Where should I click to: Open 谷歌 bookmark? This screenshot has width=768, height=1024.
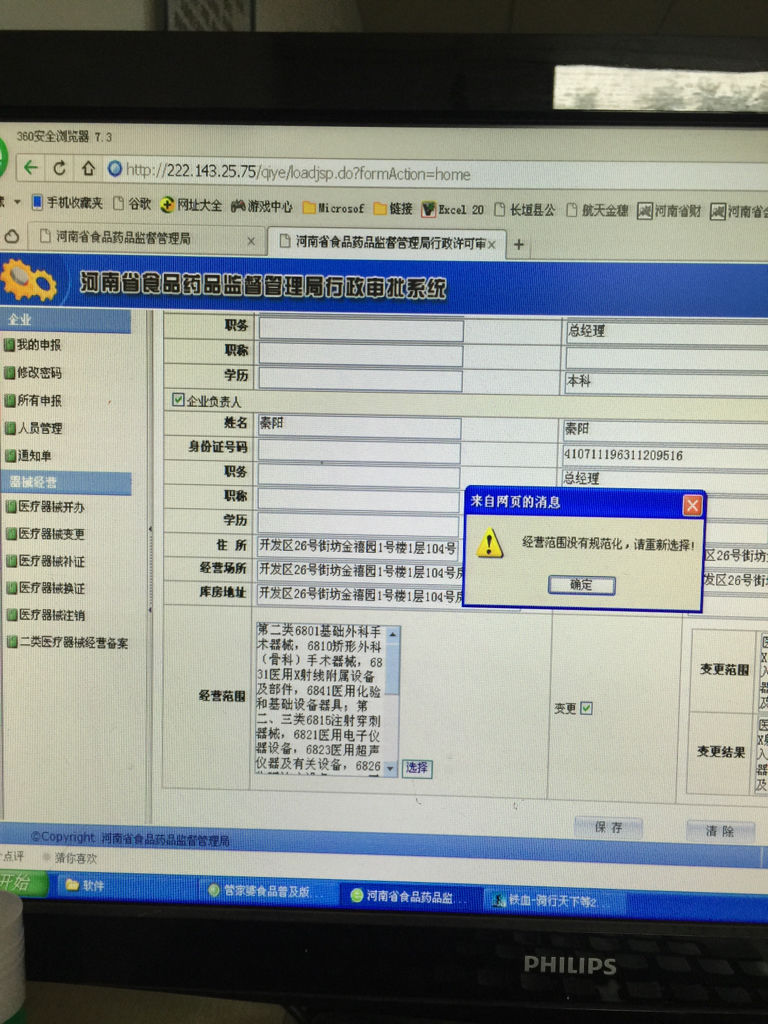click(131, 204)
